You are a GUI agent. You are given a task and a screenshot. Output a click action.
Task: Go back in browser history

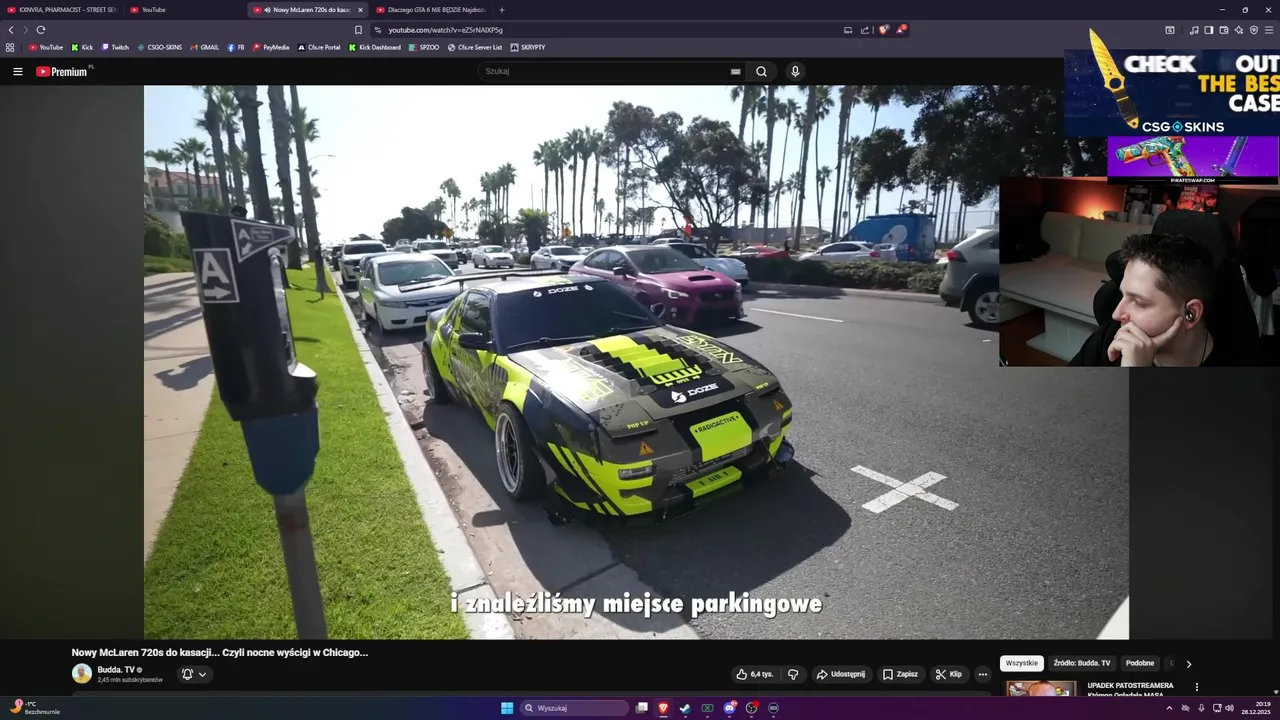[11, 30]
